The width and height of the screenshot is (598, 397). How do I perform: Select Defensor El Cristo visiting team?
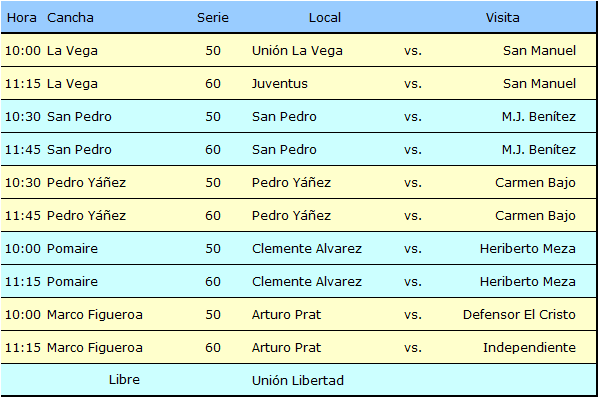519,314
